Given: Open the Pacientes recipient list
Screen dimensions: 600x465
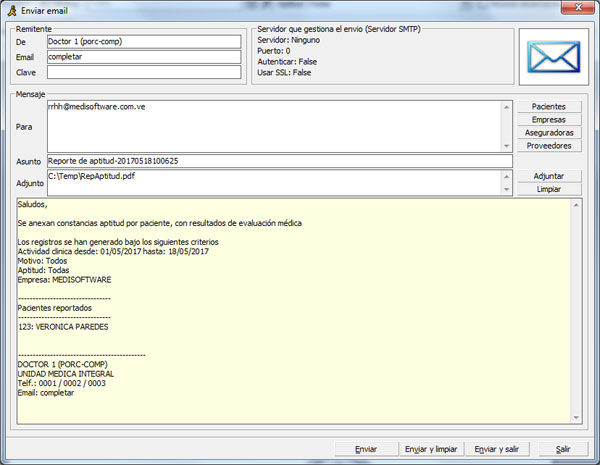Looking at the screenshot, I should (x=550, y=106).
